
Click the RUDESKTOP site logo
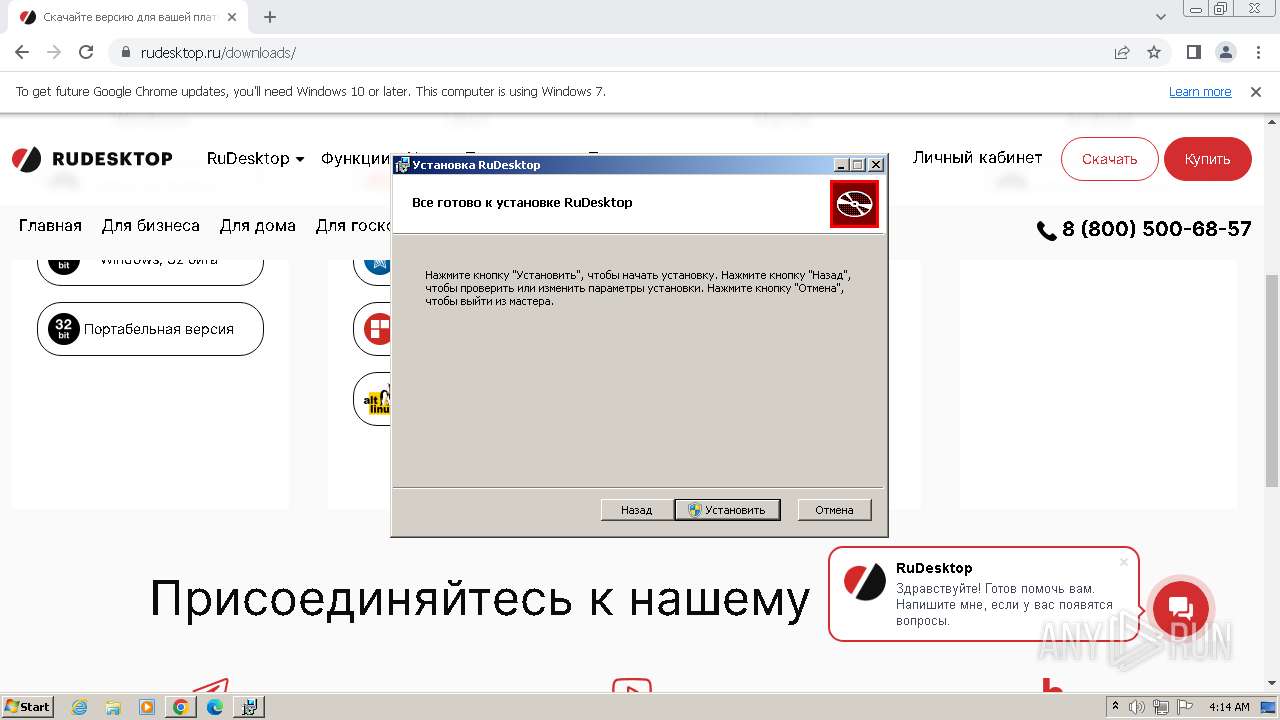[x=92, y=159]
